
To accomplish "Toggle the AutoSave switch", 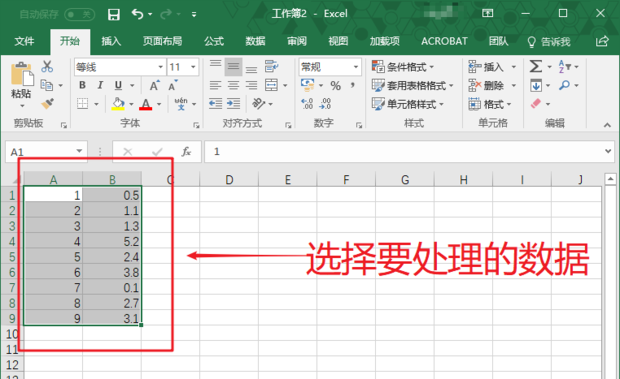I will [x=79, y=15].
